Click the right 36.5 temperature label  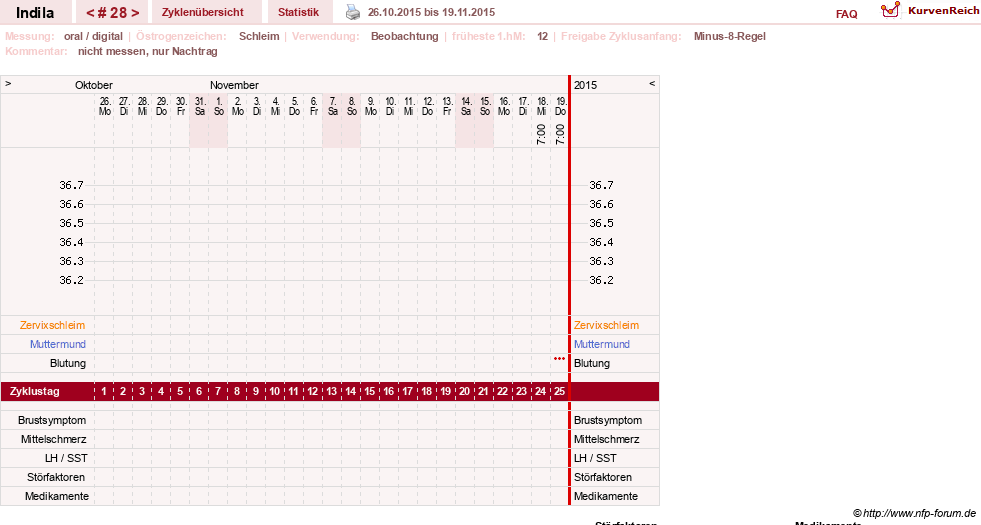(x=601, y=223)
